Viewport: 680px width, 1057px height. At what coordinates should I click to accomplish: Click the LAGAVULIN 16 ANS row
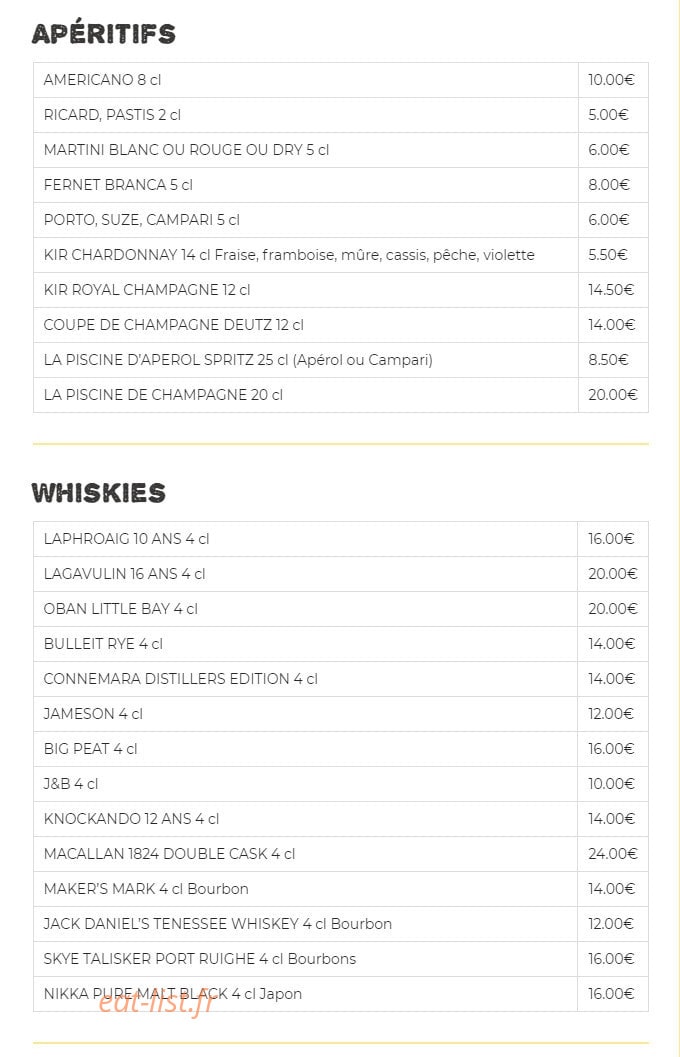(x=340, y=574)
